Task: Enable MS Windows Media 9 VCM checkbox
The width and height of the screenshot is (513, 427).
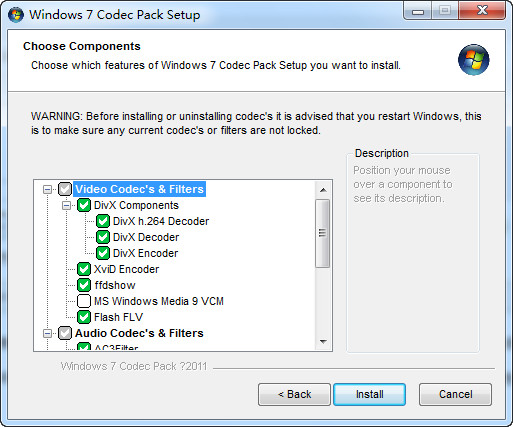Action: click(x=84, y=301)
